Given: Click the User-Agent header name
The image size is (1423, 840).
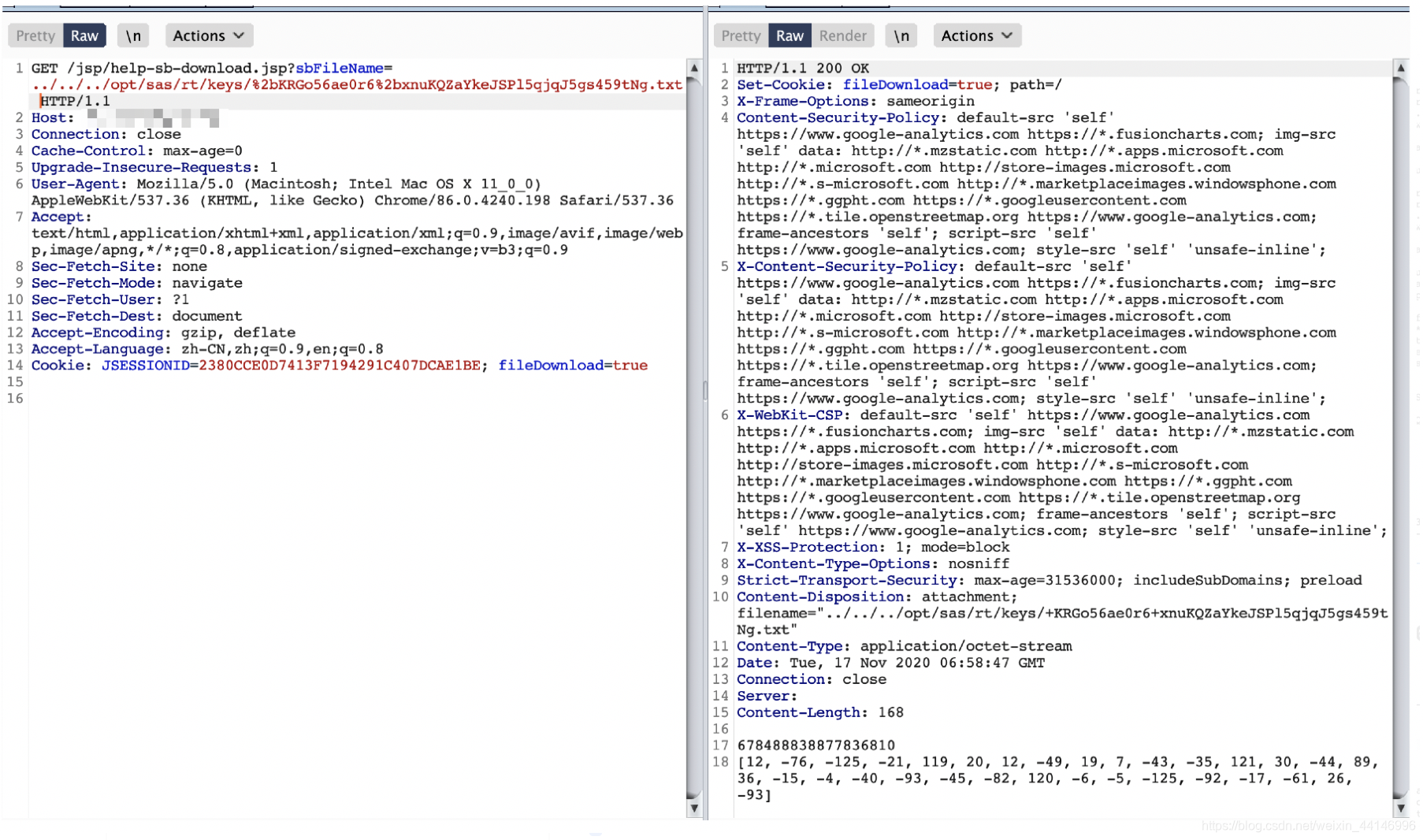Looking at the screenshot, I should (x=75, y=184).
